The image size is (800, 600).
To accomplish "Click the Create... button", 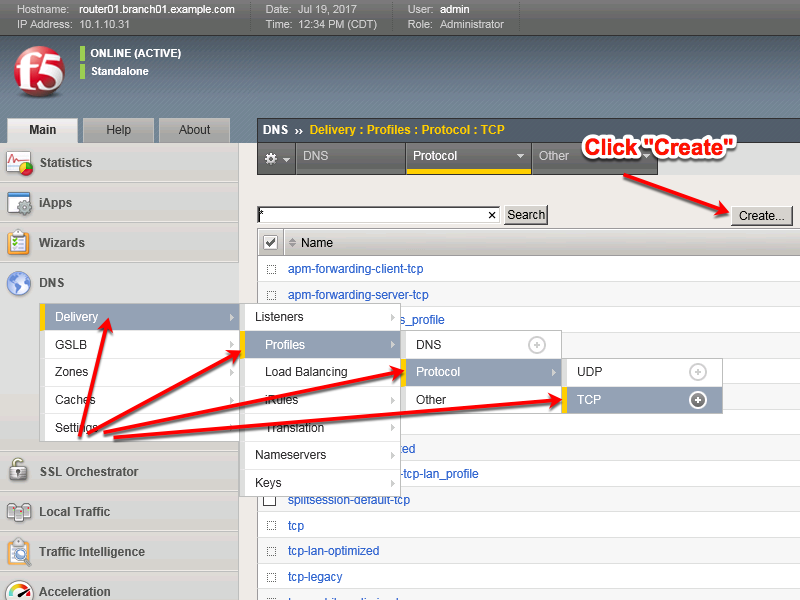I will [x=761, y=216].
